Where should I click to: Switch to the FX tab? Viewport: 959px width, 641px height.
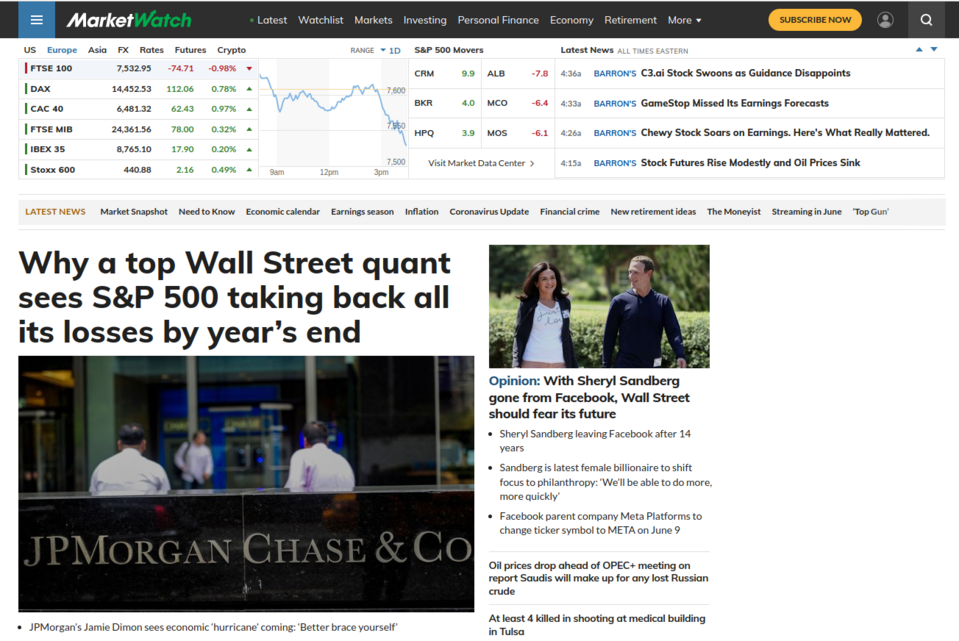click(123, 50)
